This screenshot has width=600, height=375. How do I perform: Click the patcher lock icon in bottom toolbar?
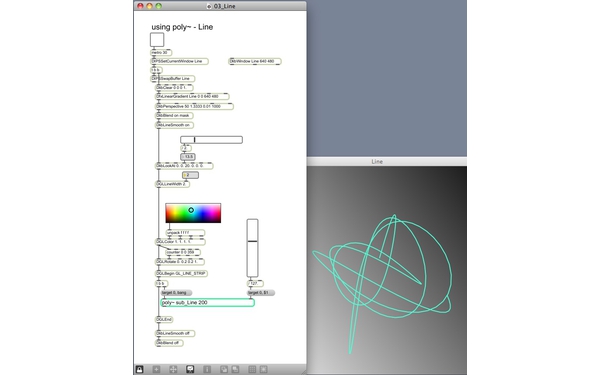139,369
